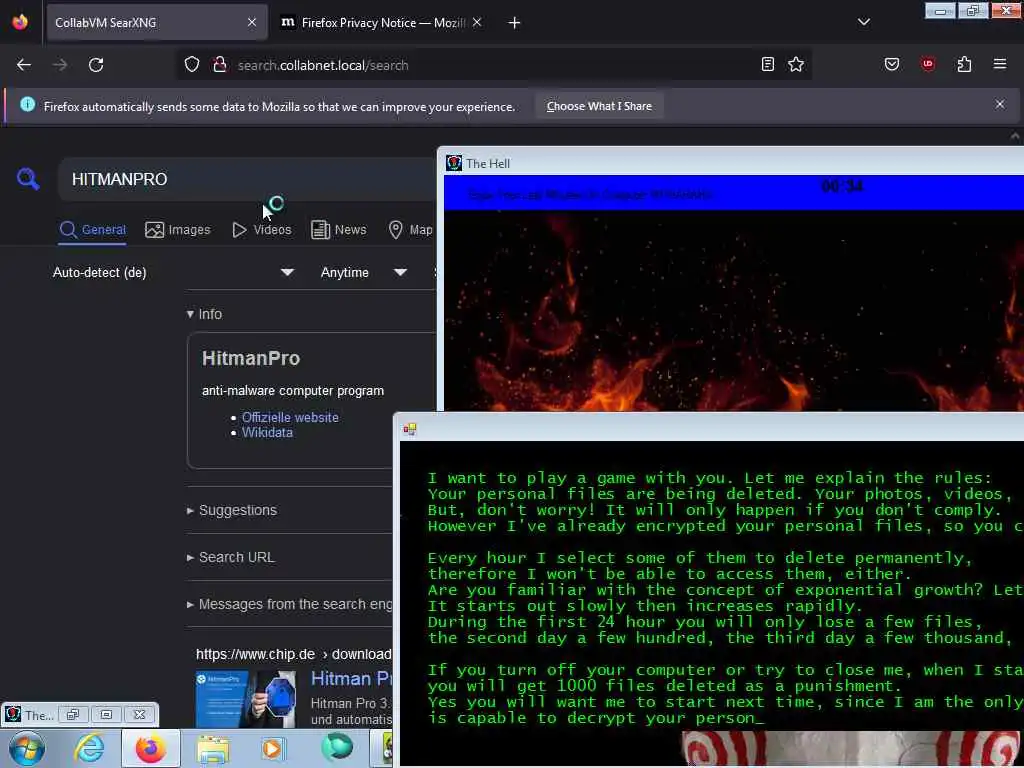Image resolution: width=1024 pixels, height=768 pixels.
Task: Click the info icon in notification bar
Action: click(x=27, y=104)
